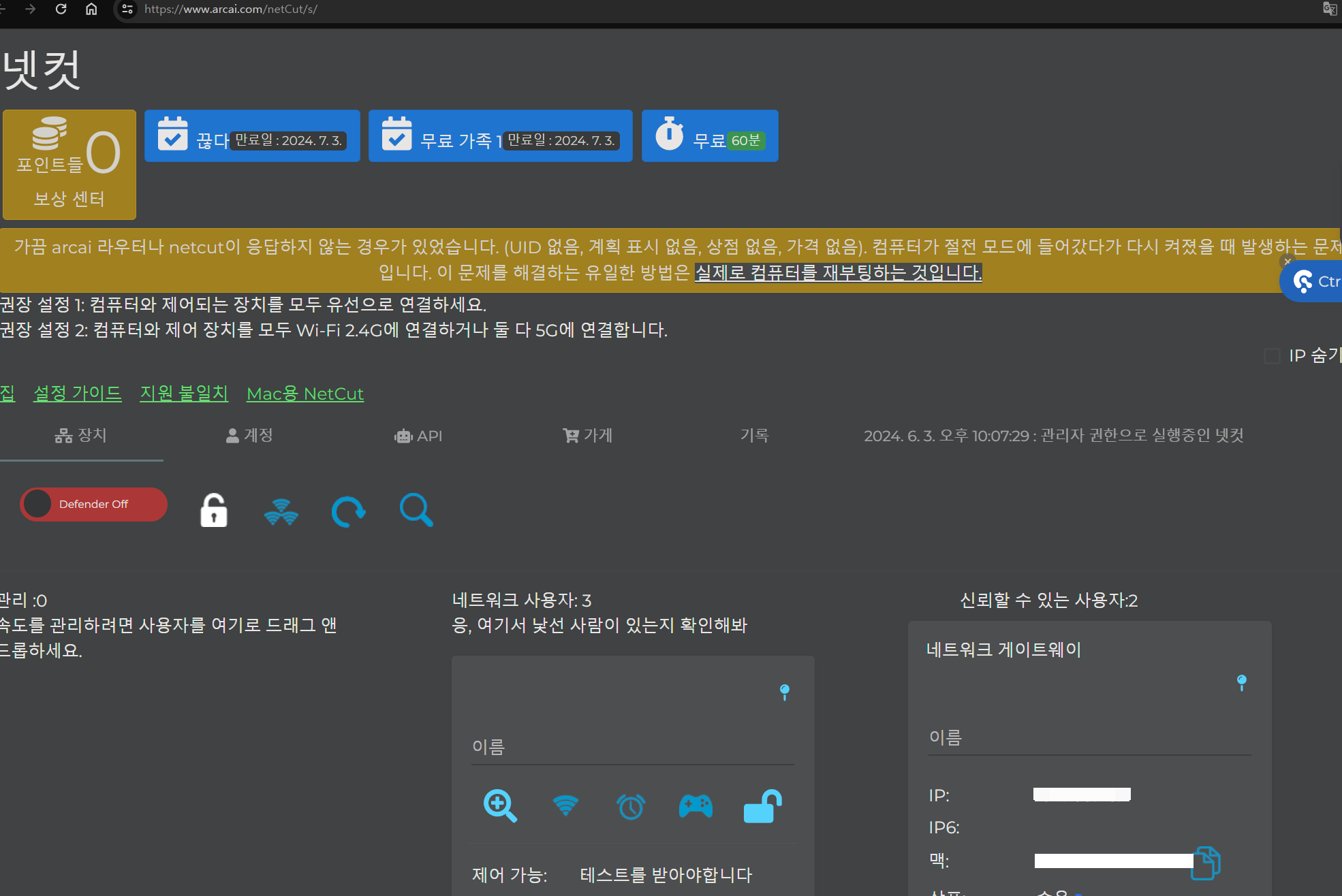Open the 지원 불일치 link

pos(184,394)
